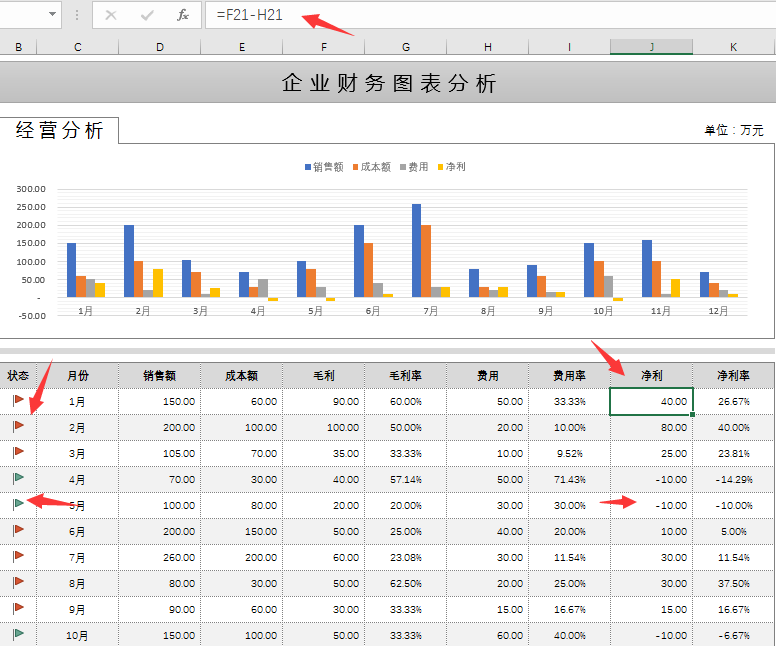This screenshot has width=776, height=646.
Task: Click the green flag in the 4月 row
Action: coord(18,478)
